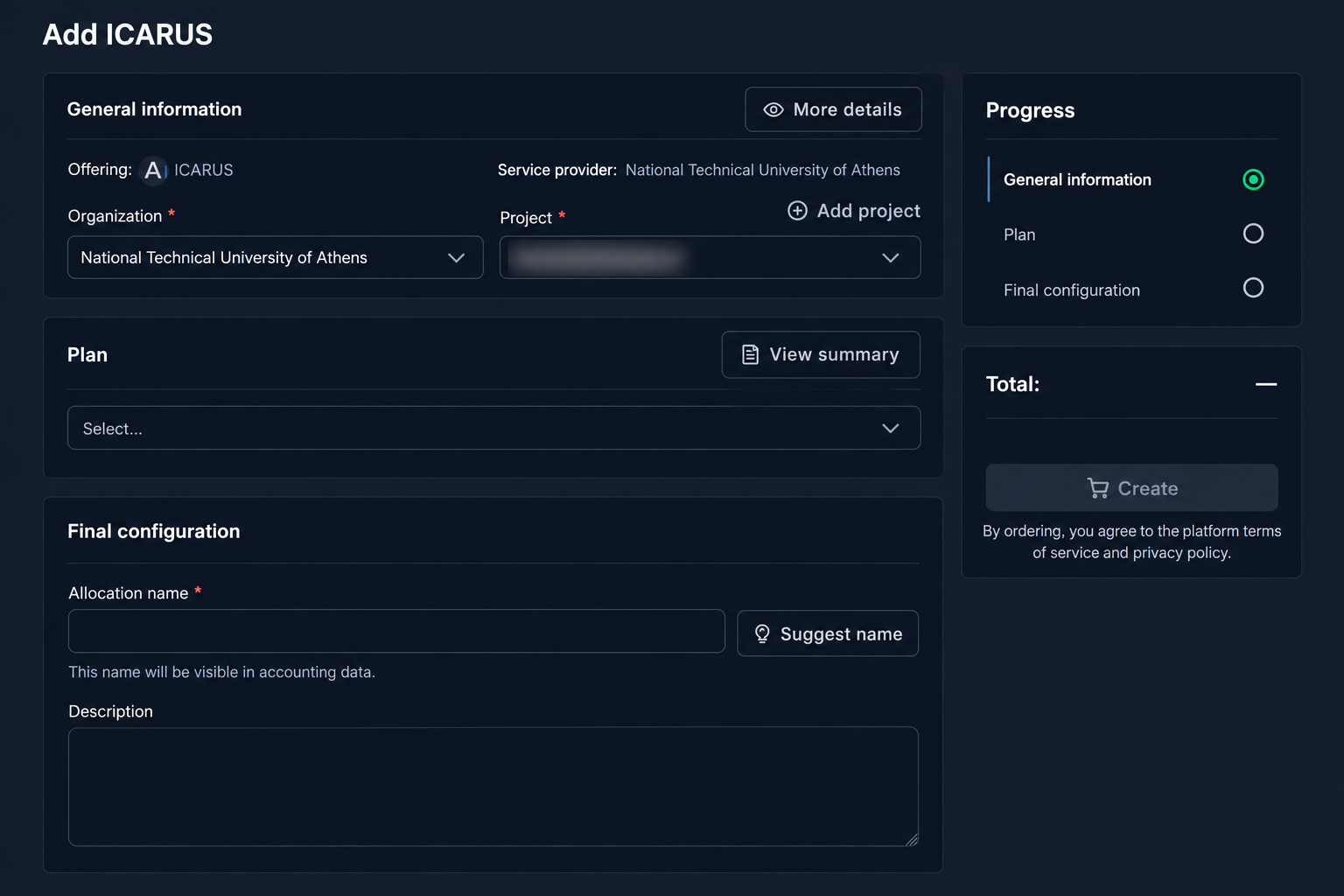Focus the Allocation name input field
This screenshot has width=1344, height=896.
click(x=396, y=631)
